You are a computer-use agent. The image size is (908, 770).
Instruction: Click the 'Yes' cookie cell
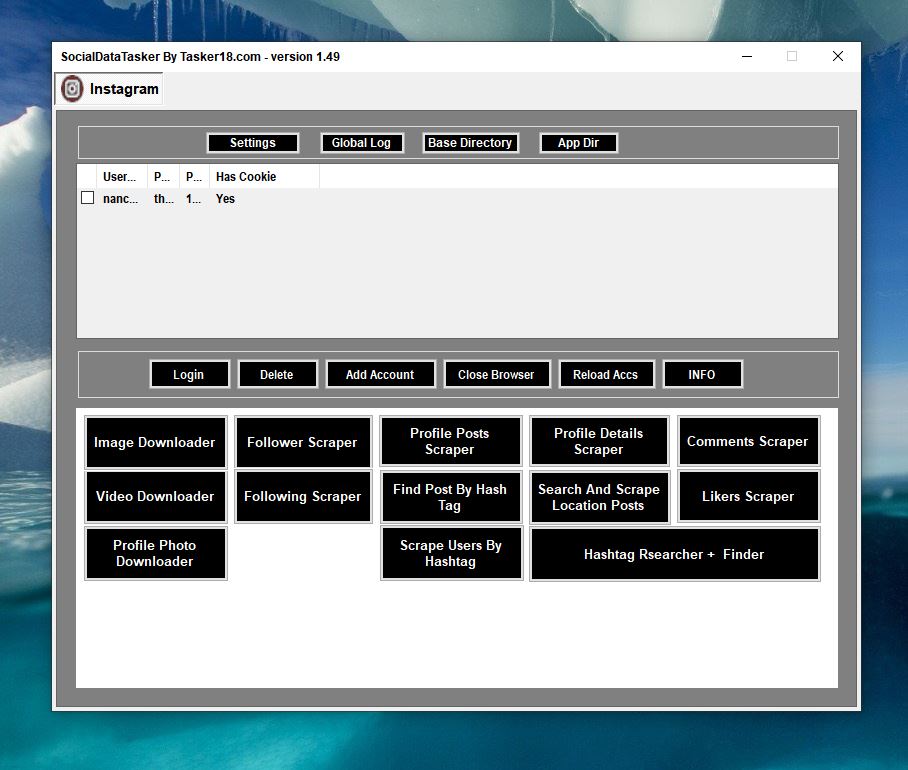[225, 199]
